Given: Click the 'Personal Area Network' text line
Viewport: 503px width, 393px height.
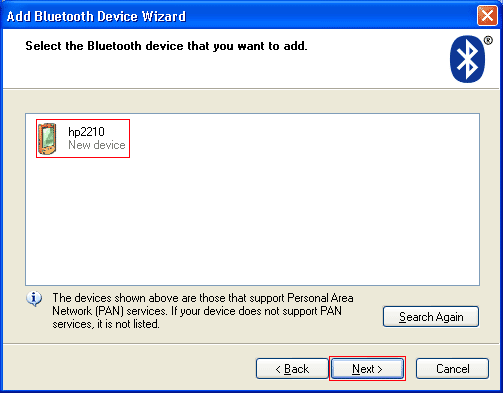Looking at the screenshot, I should [203, 298].
